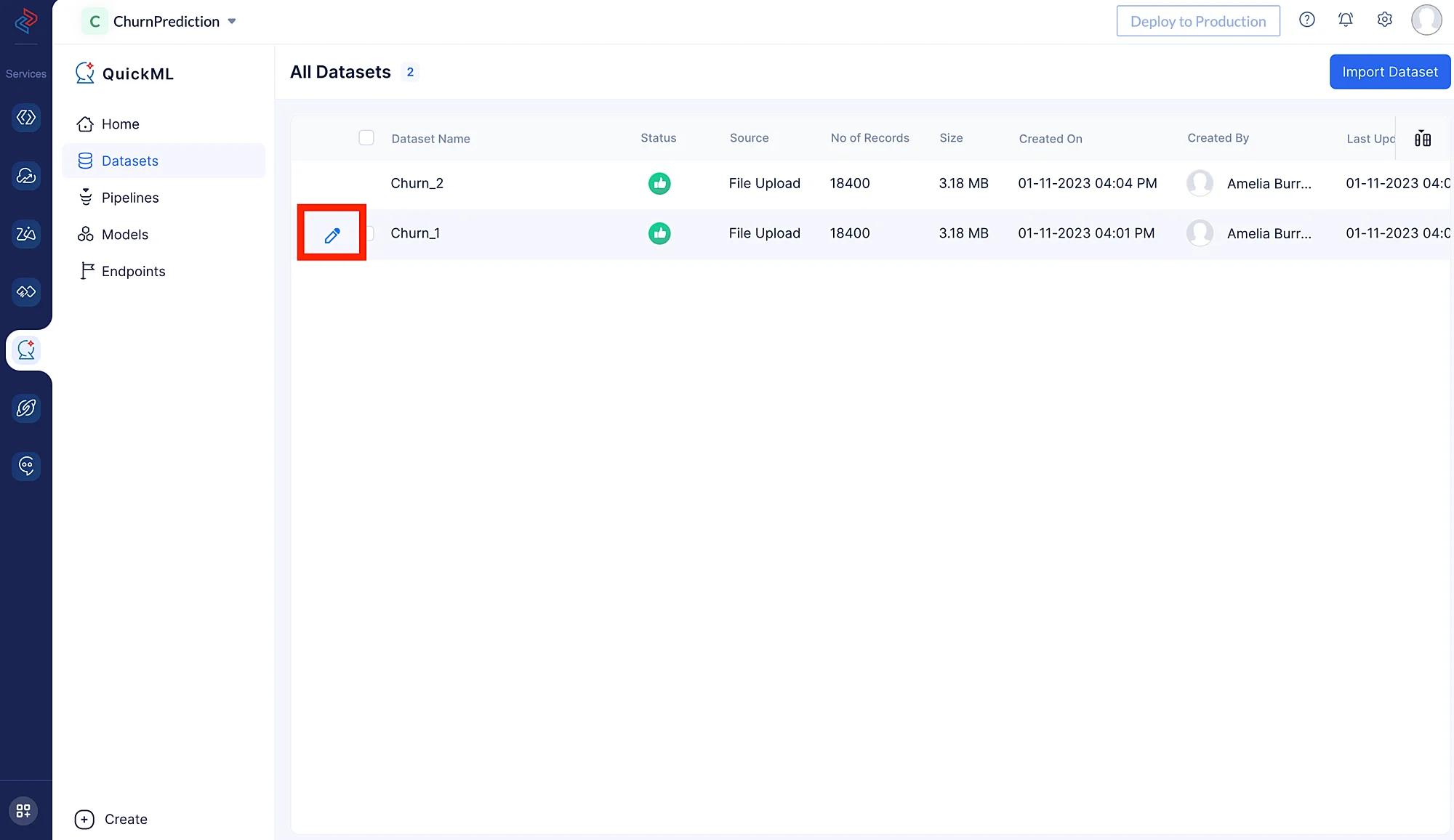Go to Pipelines in the sidebar
This screenshot has width=1454, height=840.
(x=130, y=198)
